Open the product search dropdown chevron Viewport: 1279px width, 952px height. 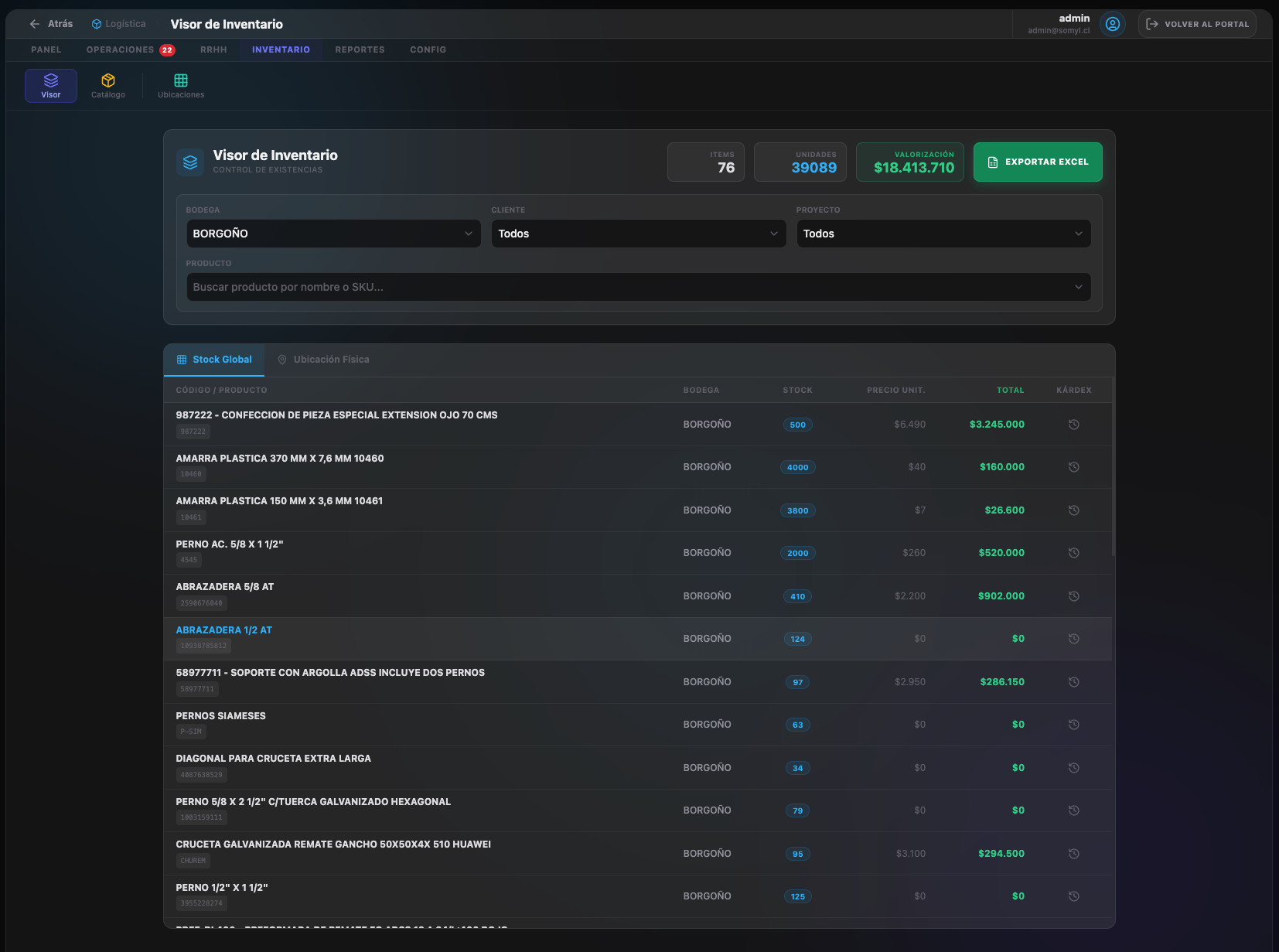(1079, 287)
